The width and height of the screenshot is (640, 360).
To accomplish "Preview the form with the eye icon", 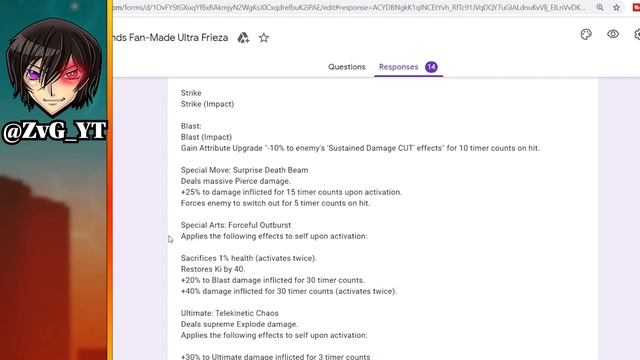I will coord(613,34).
